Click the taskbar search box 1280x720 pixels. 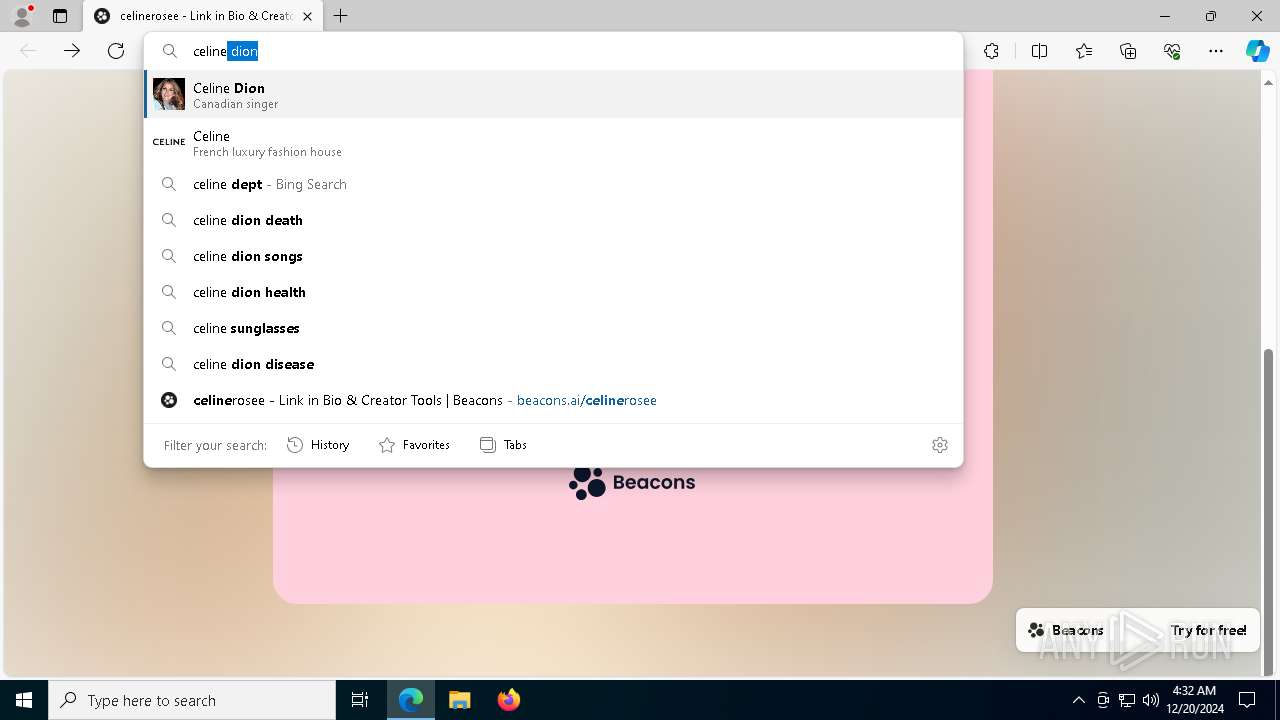pos(192,700)
